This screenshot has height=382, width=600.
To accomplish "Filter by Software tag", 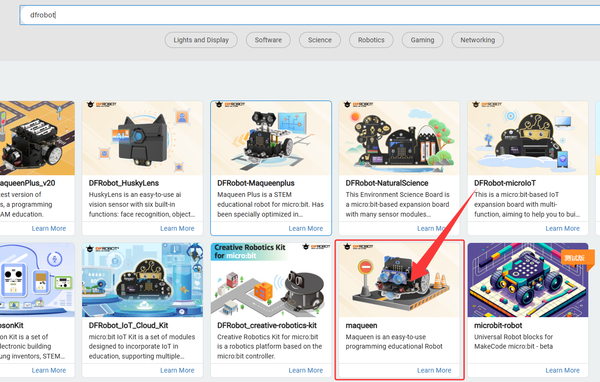I will (x=268, y=40).
